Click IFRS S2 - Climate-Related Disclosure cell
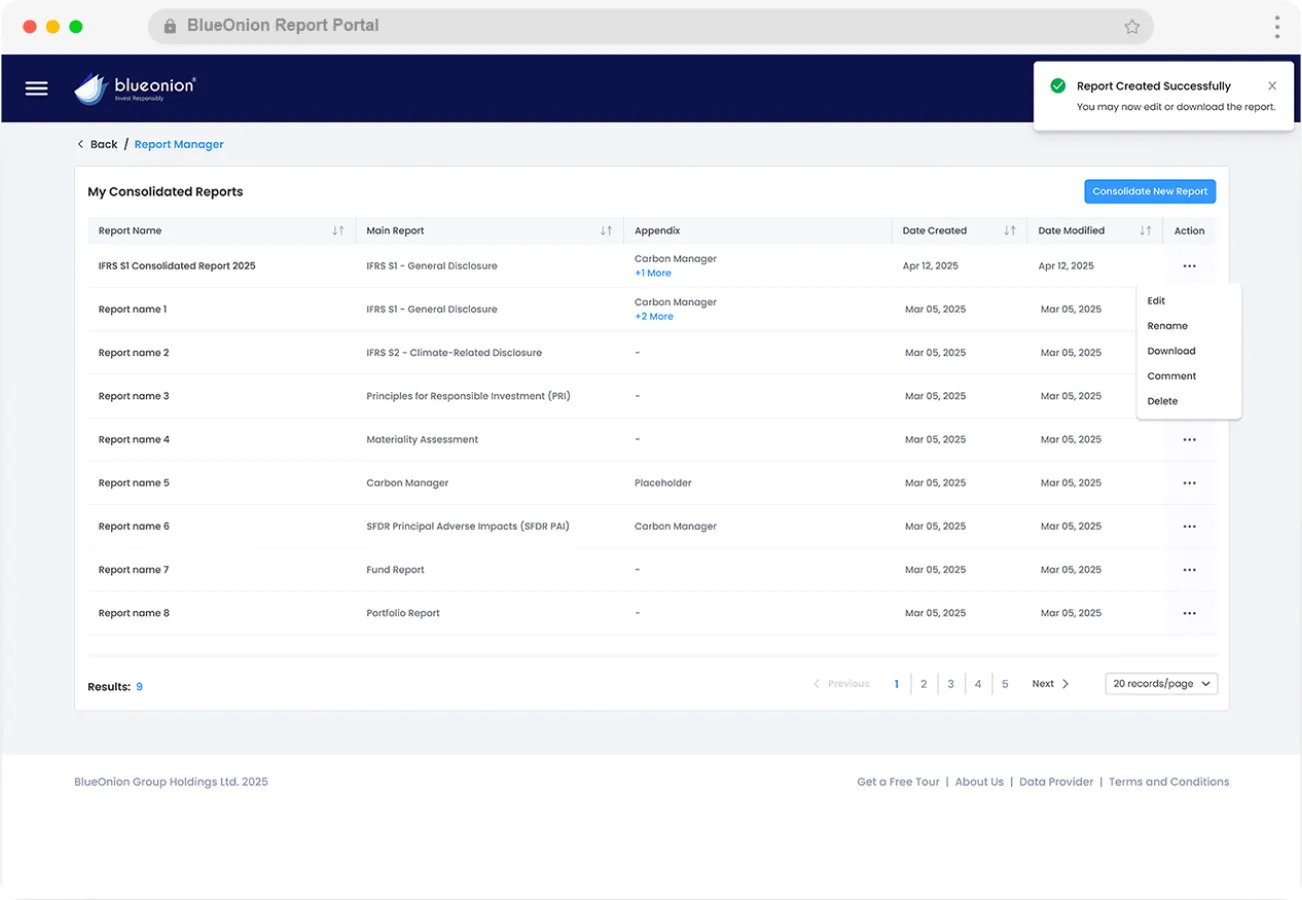Image resolution: width=1302 pixels, height=900 pixels. pos(454,353)
